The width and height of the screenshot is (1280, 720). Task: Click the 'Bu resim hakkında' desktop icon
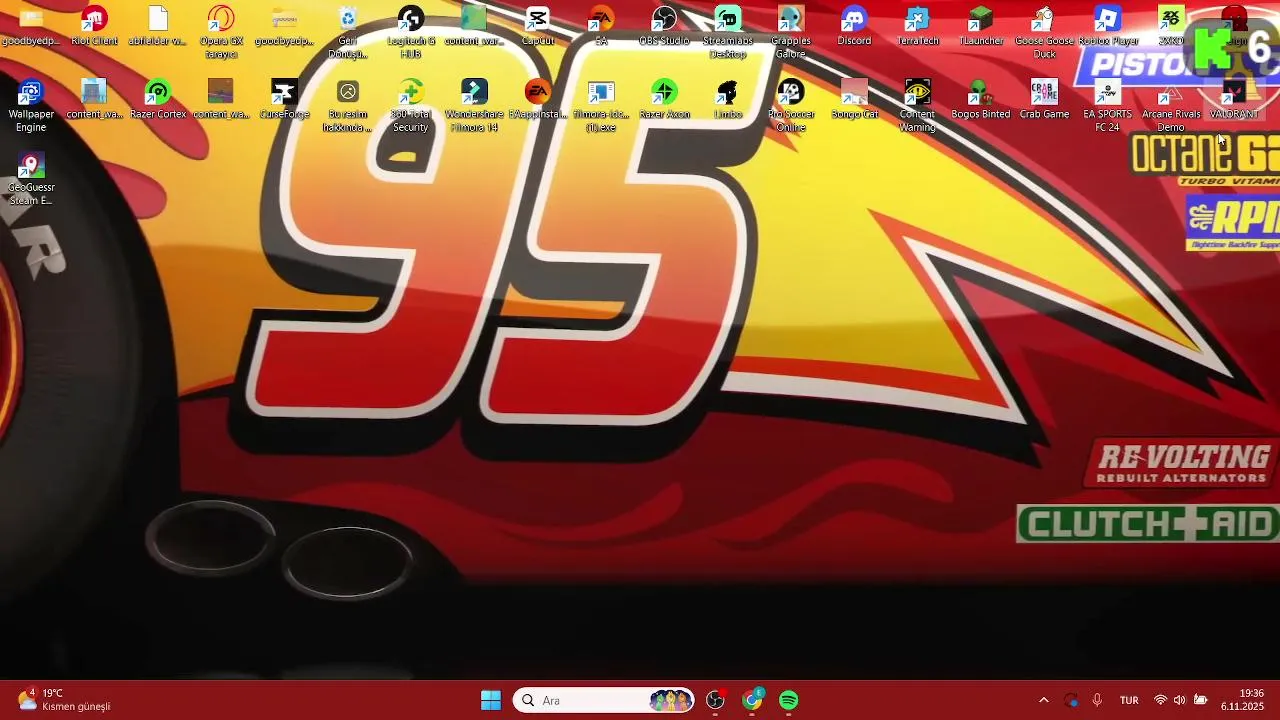pos(348,106)
